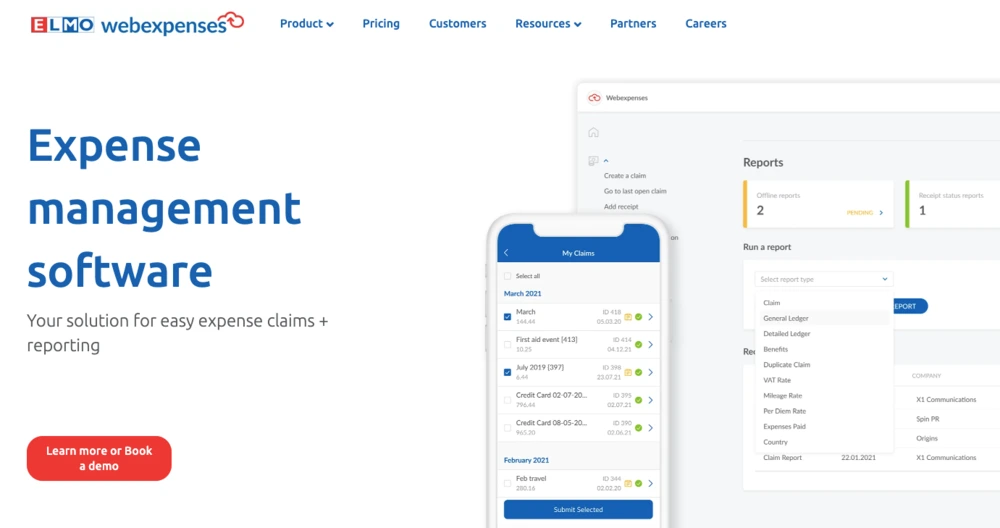Tap the back arrow in My Claims
This screenshot has height=528, width=1000.
pyautogui.click(x=506, y=253)
